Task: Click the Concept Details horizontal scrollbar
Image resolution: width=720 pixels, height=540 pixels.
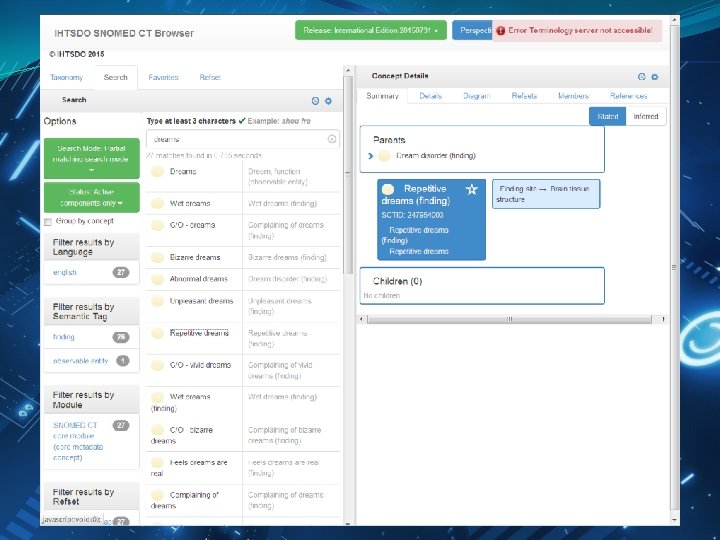Action: (x=509, y=319)
